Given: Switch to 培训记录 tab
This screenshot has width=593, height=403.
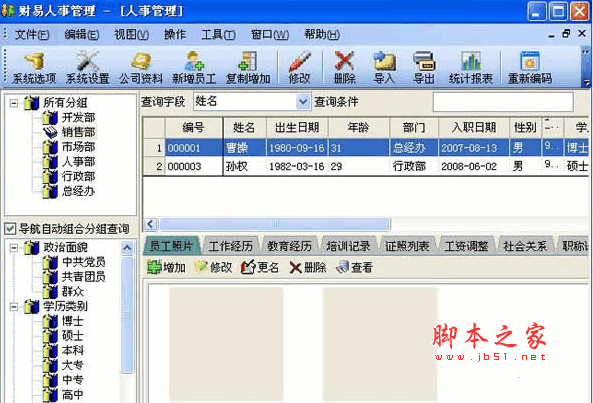Looking at the screenshot, I should click(x=348, y=246).
